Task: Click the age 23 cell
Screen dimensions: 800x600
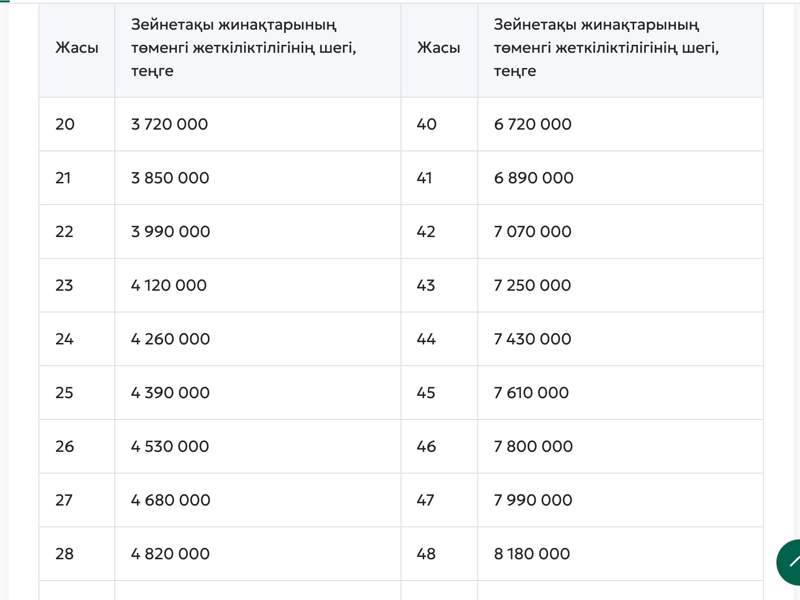Action: [66, 285]
